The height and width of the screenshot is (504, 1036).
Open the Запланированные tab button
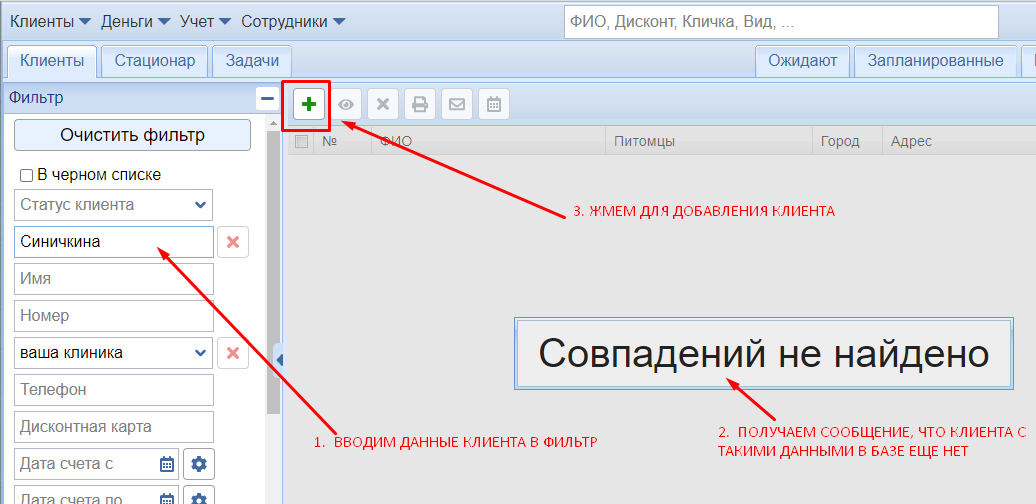935,61
